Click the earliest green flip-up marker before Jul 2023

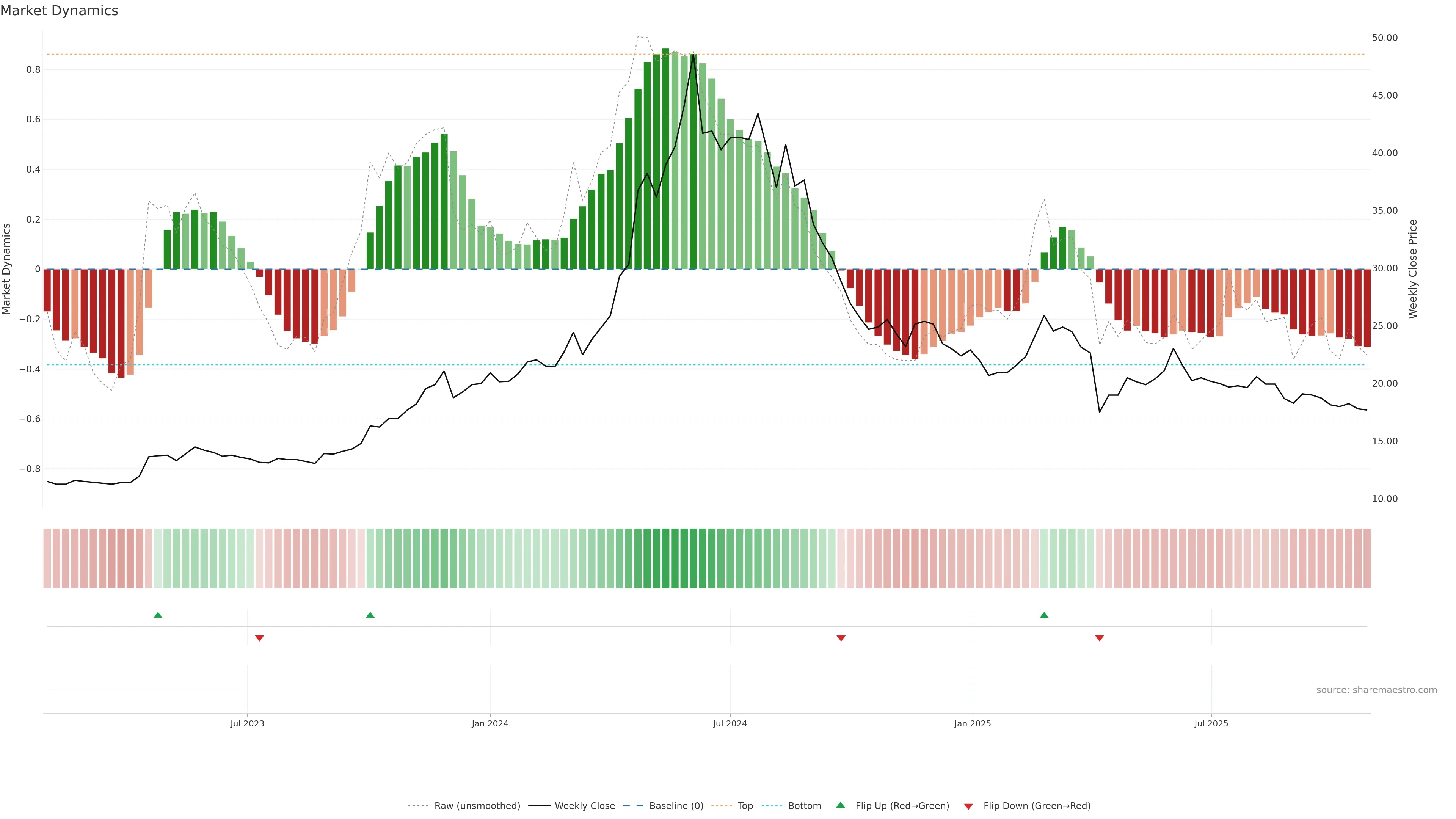(158, 615)
